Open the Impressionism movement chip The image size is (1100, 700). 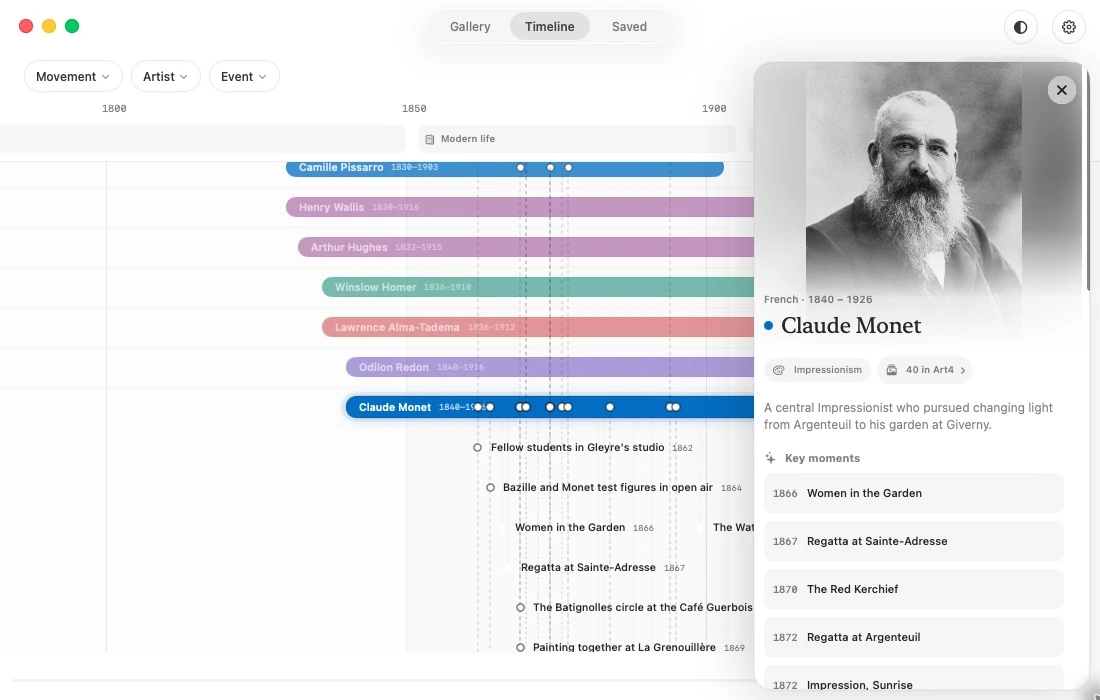pyautogui.click(x=817, y=370)
